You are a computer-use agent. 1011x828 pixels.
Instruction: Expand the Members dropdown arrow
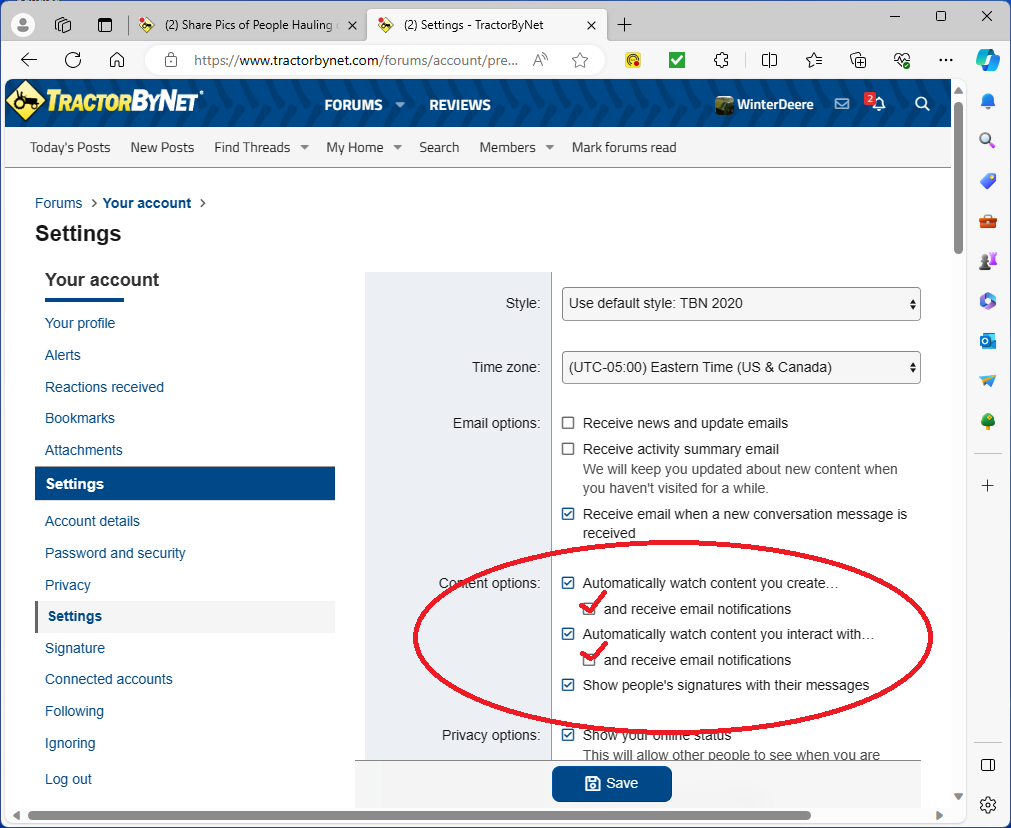click(549, 148)
